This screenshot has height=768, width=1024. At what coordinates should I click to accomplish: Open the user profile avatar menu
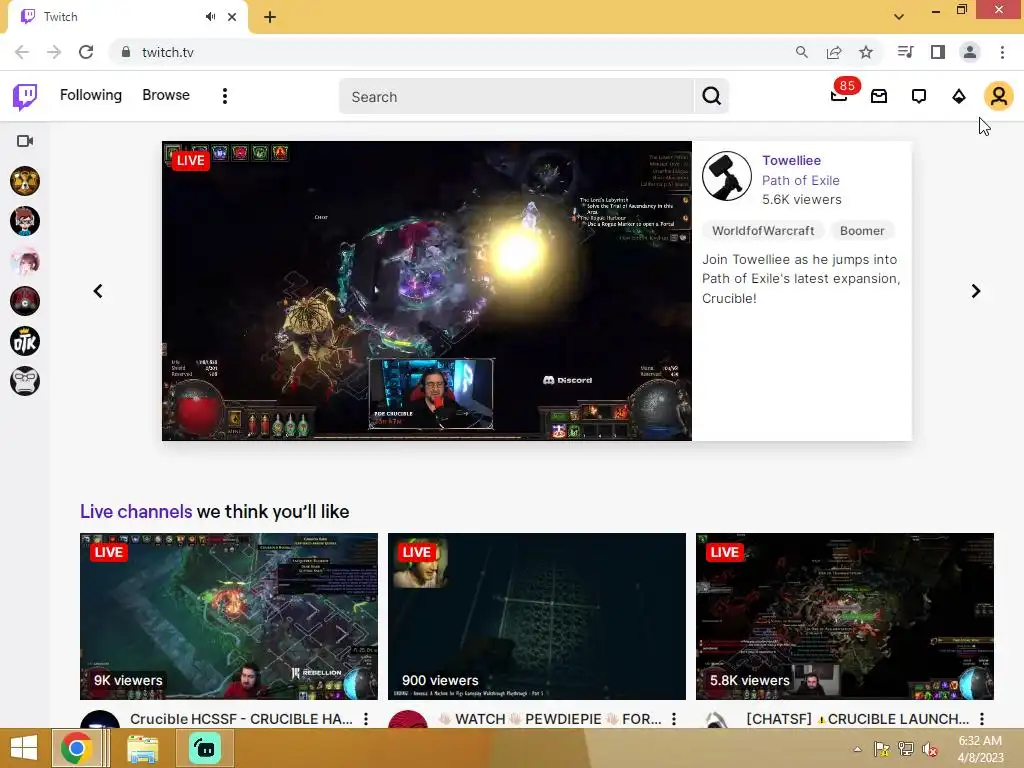(999, 97)
